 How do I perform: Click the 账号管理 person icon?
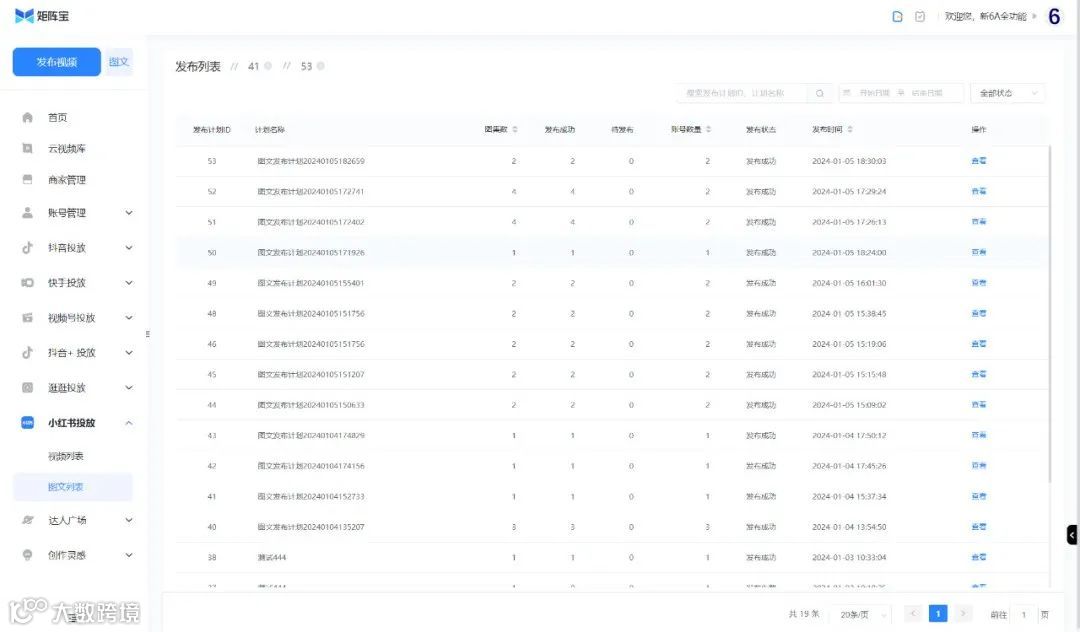pyautogui.click(x=28, y=213)
